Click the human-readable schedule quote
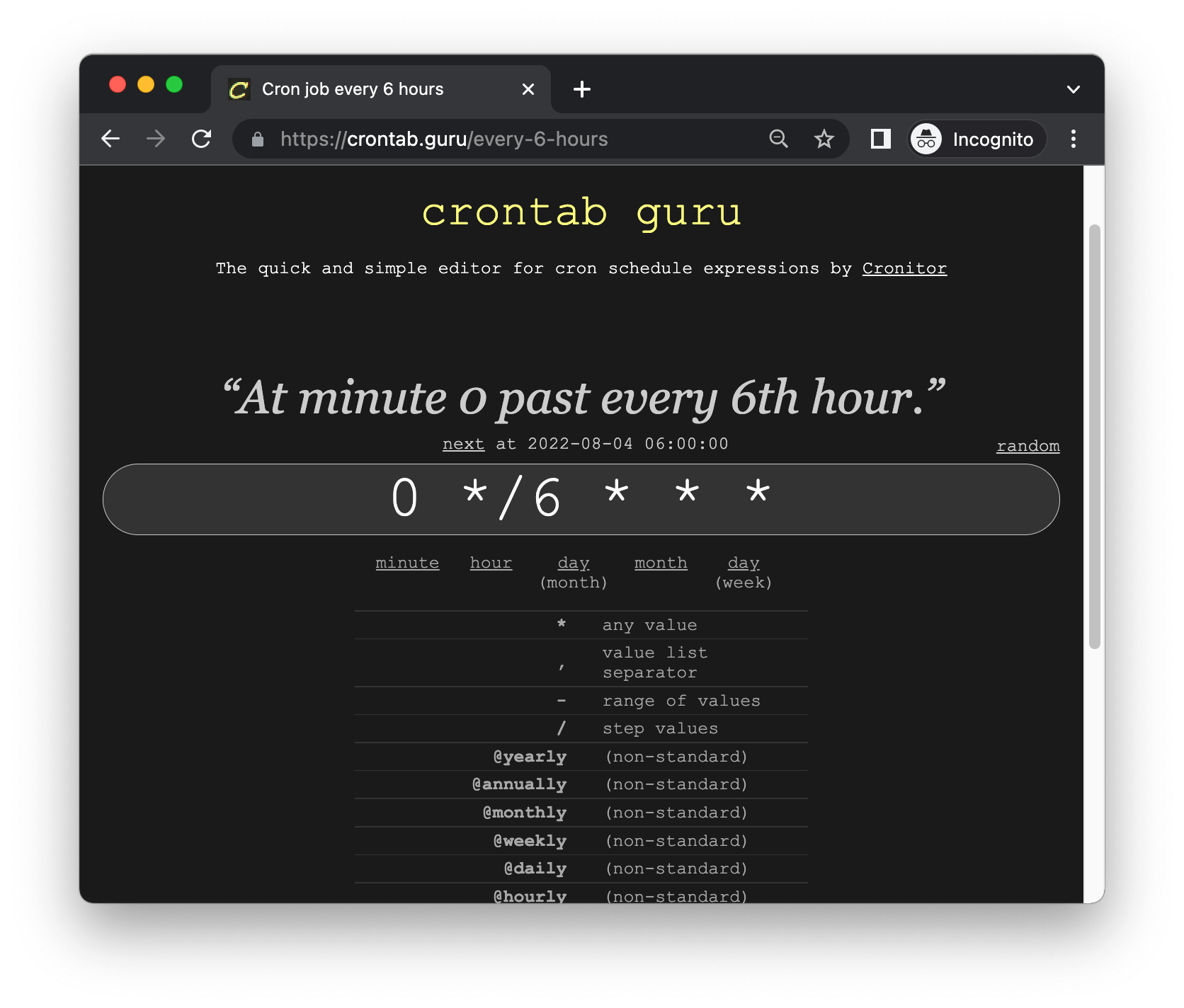 click(x=584, y=398)
